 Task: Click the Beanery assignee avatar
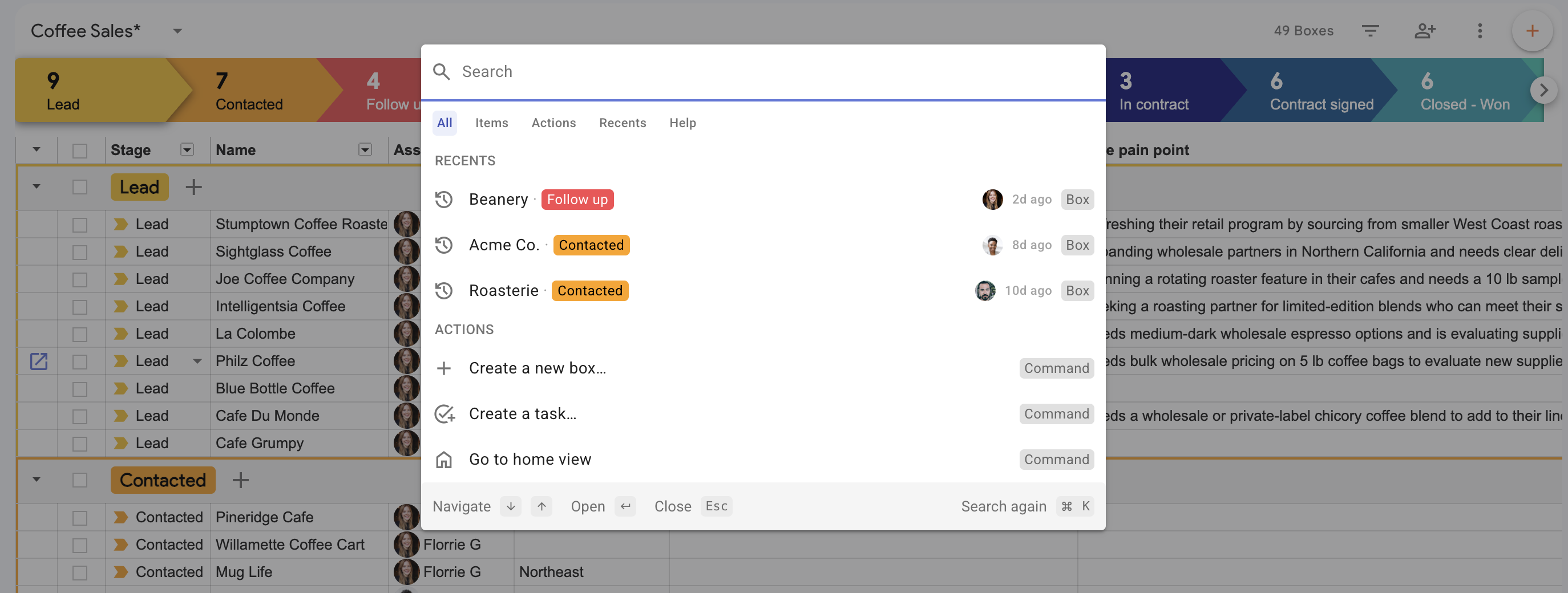pyautogui.click(x=992, y=200)
